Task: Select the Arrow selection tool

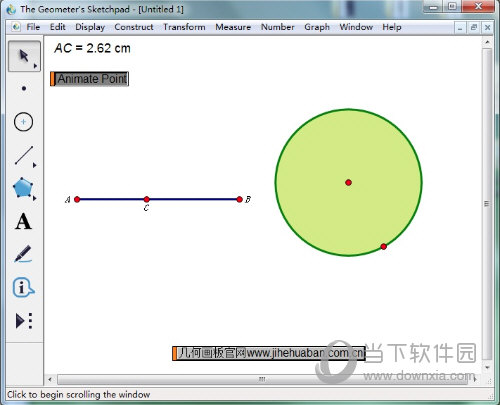Action: [x=24, y=56]
